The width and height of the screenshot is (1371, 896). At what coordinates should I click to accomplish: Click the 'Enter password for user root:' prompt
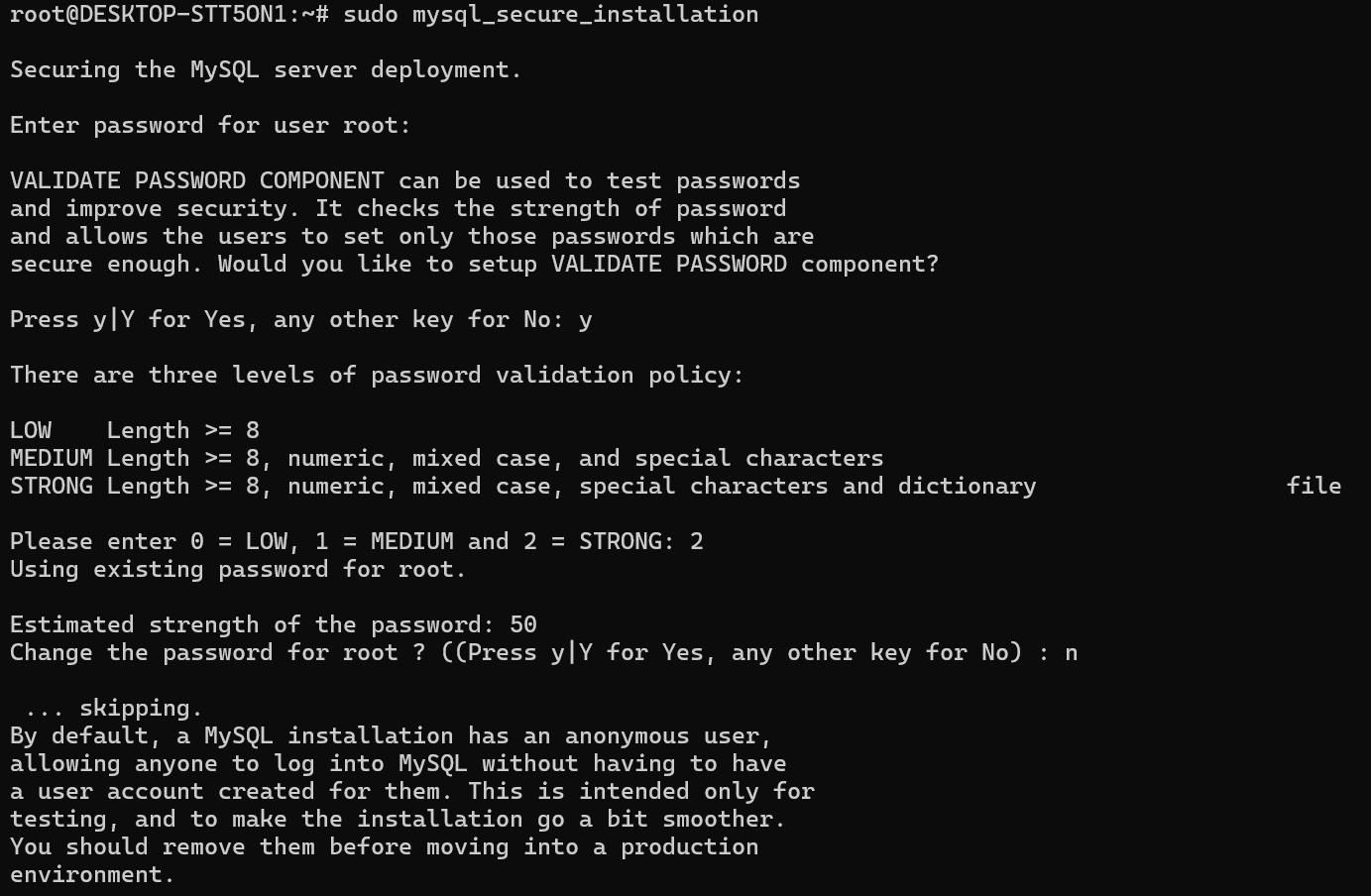tap(210, 125)
